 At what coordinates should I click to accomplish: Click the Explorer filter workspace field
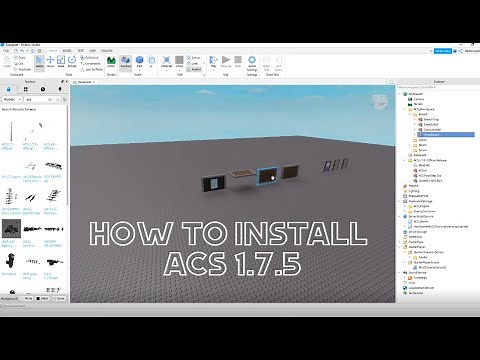(437, 87)
